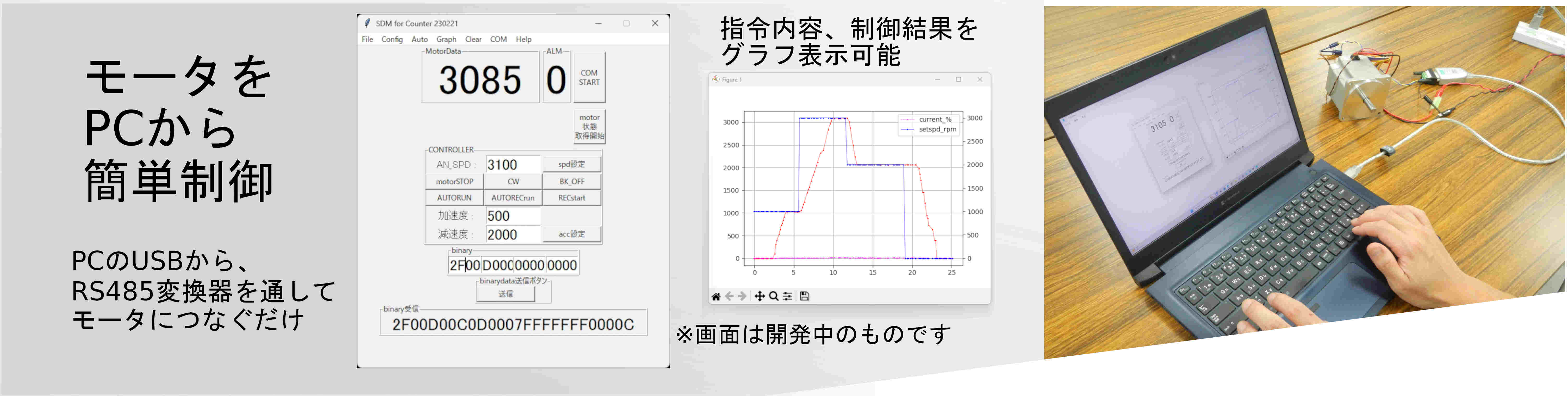Click the MotorData value 3085
Screen dimensions: 1568x396
pos(480,80)
